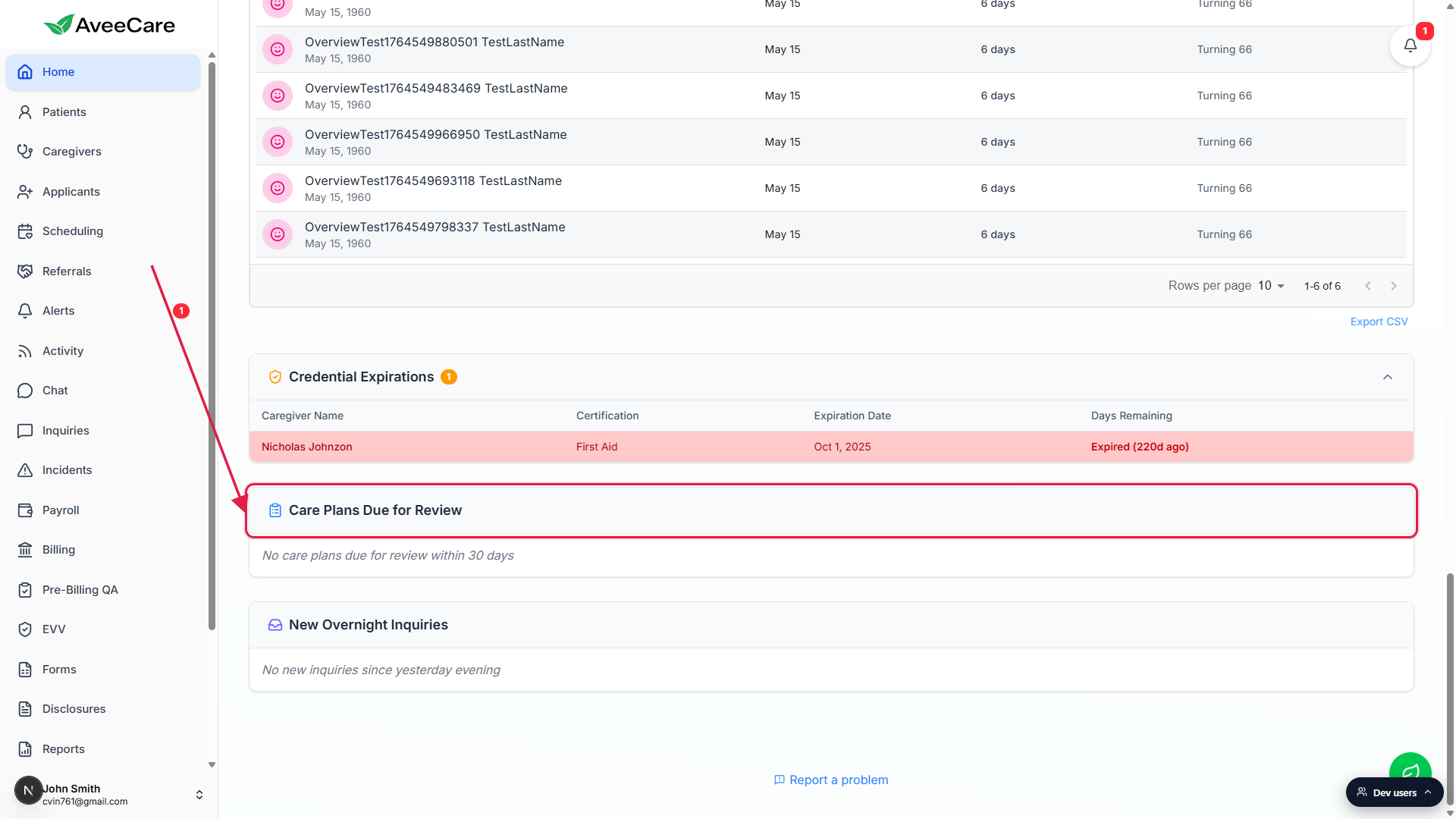
Task: Open the Payroll menu item
Action: tap(103, 510)
